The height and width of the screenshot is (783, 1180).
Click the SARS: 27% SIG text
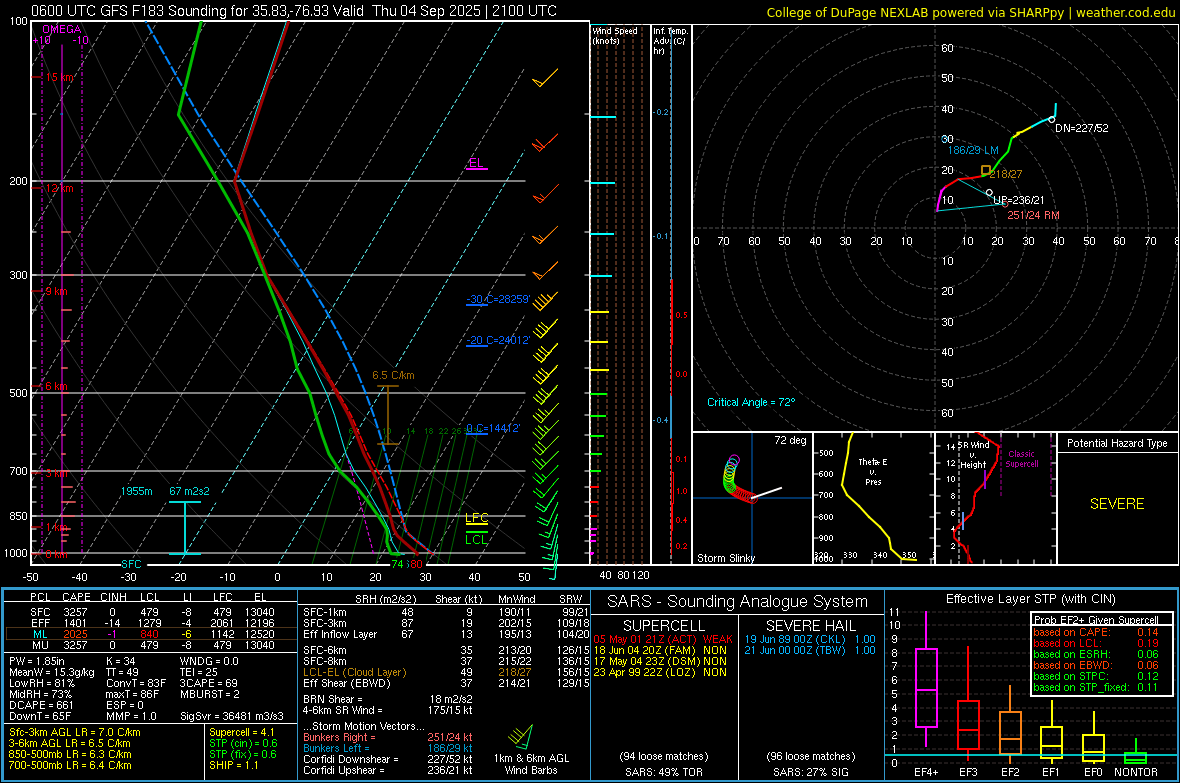pos(811,772)
